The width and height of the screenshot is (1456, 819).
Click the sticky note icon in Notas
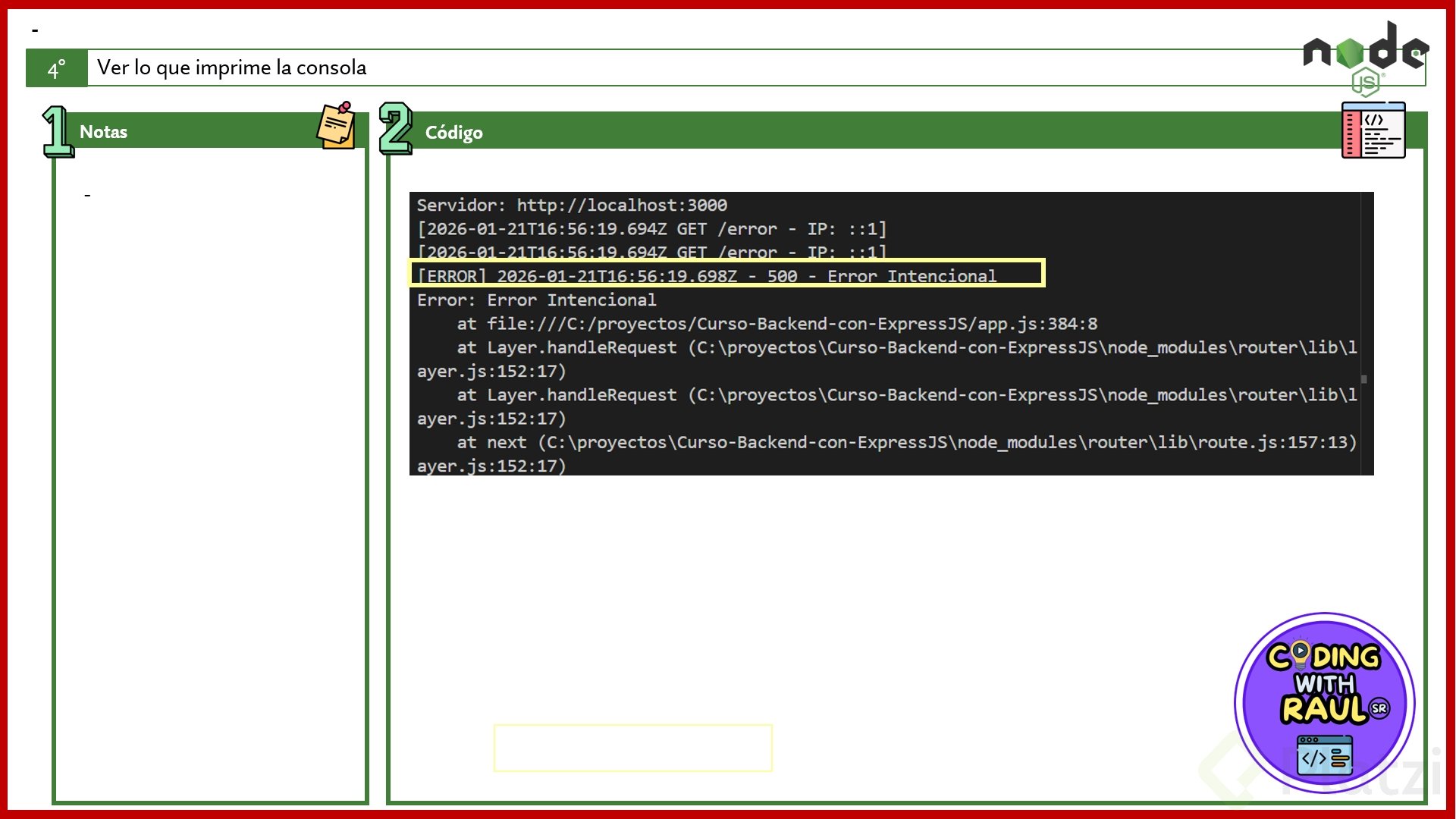point(336,126)
